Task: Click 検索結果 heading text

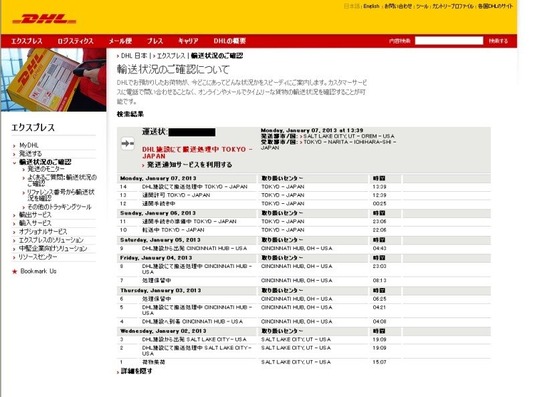Action: pyautogui.click(x=130, y=114)
